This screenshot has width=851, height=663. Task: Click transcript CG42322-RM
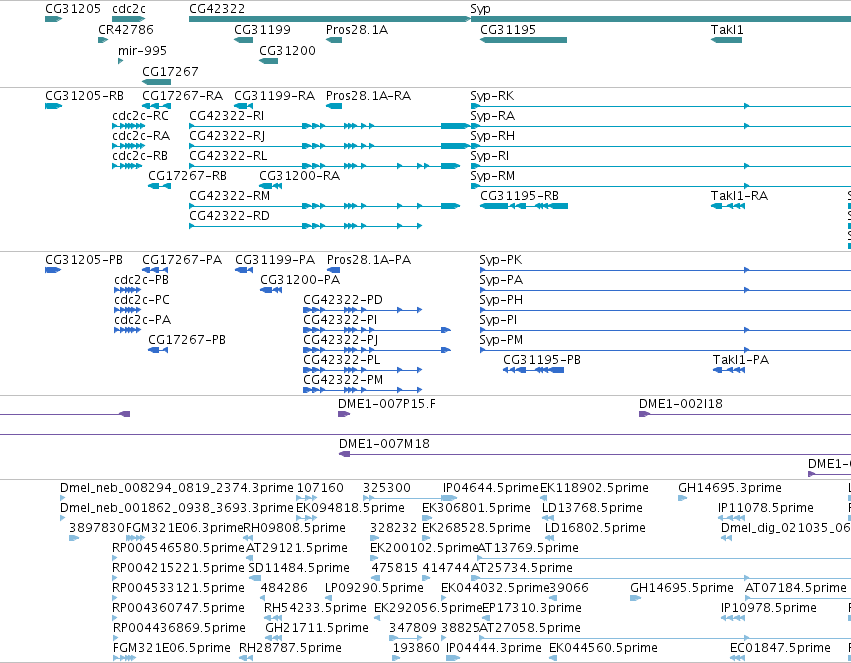(x=229, y=196)
